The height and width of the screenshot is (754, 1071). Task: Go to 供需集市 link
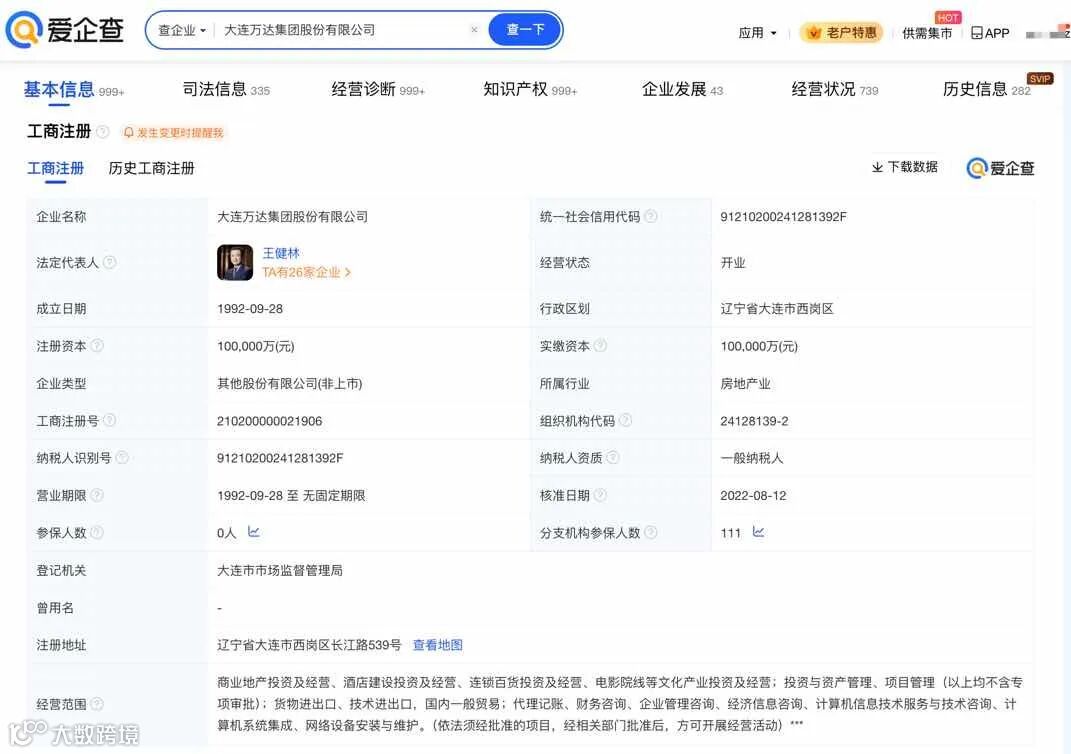click(927, 33)
